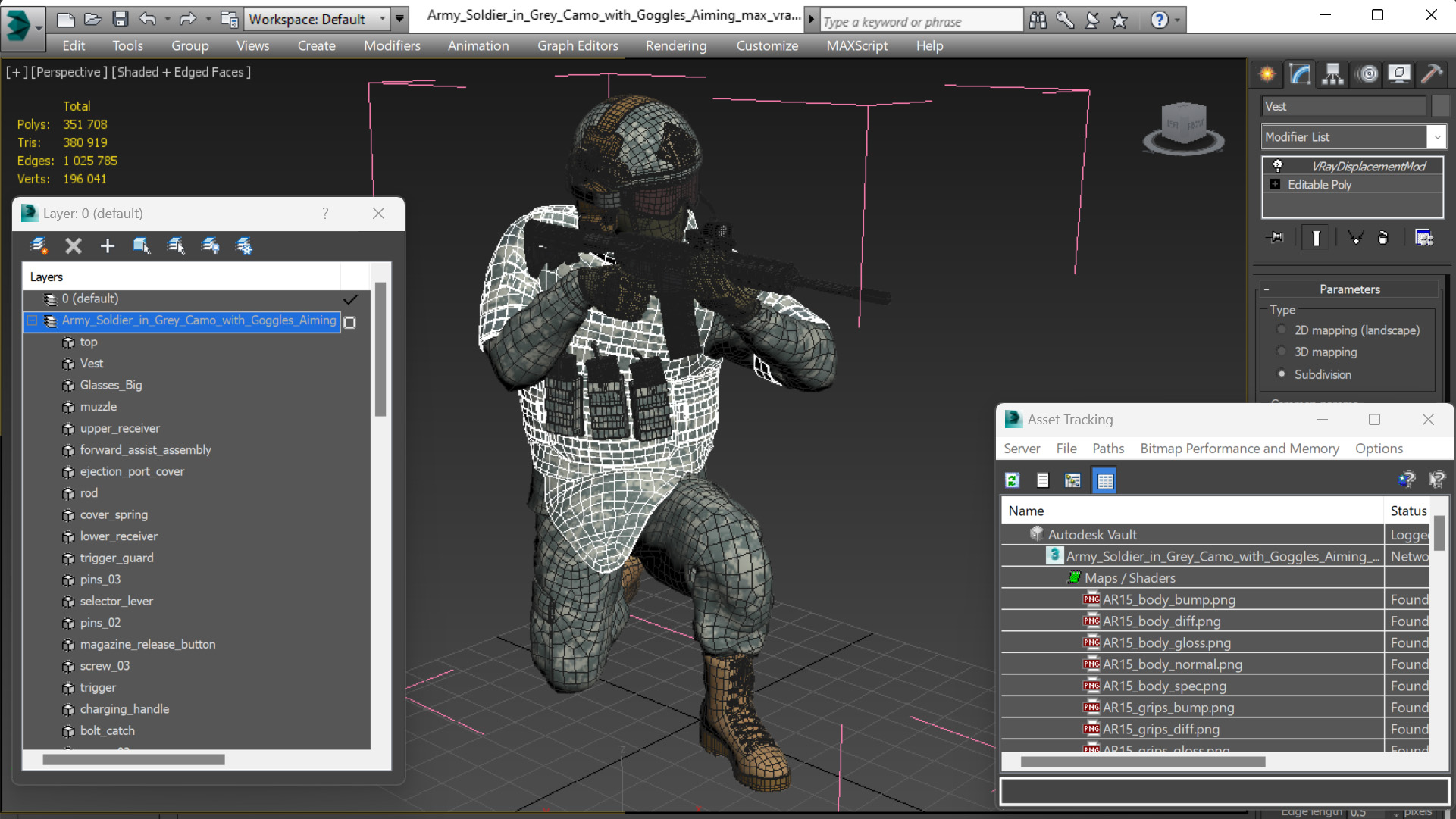The image size is (1456, 819).
Task: Click Select Objects in Layer icon
Action: coord(142,245)
